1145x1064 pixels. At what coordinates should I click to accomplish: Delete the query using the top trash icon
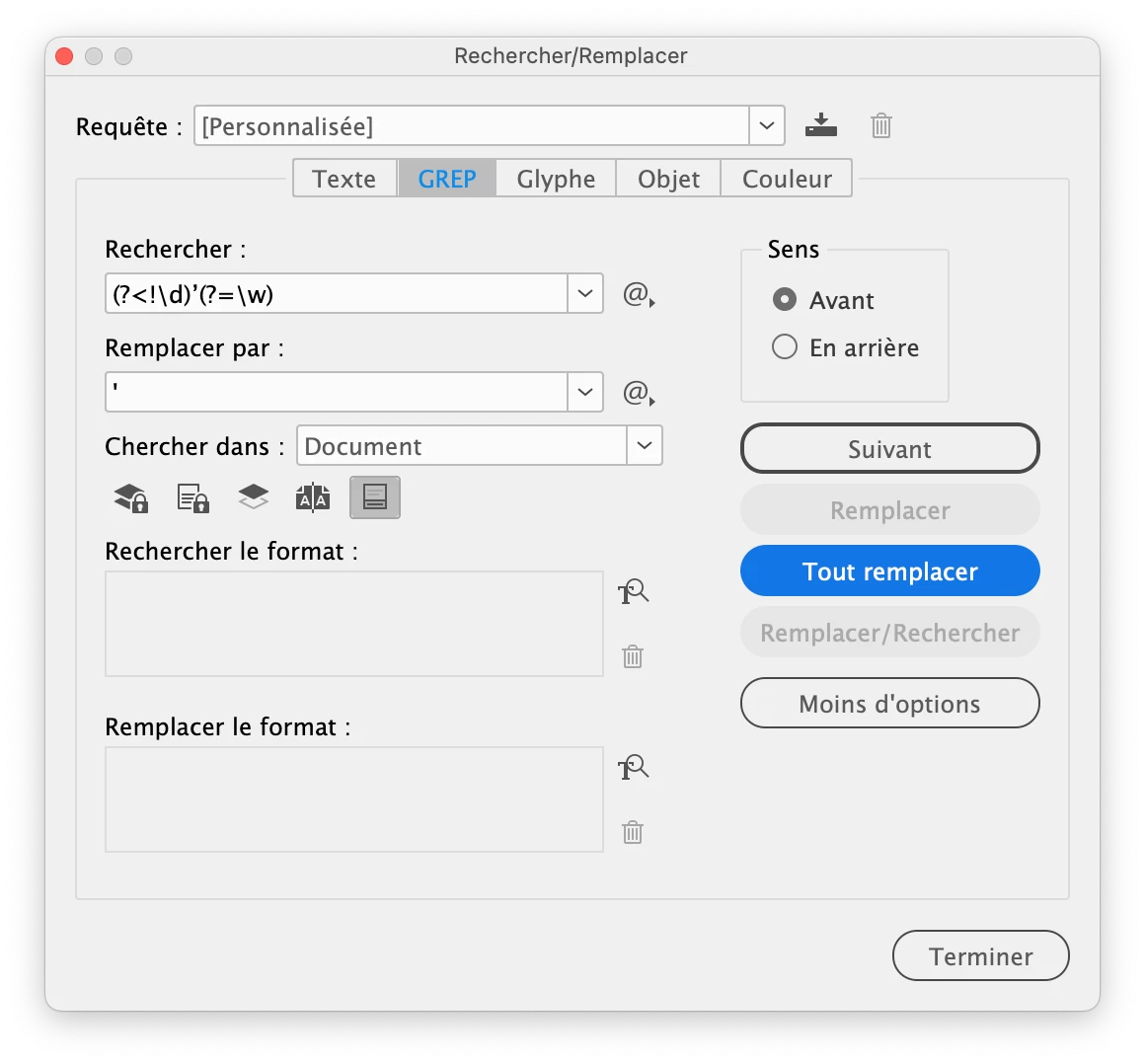coord(880,125)
